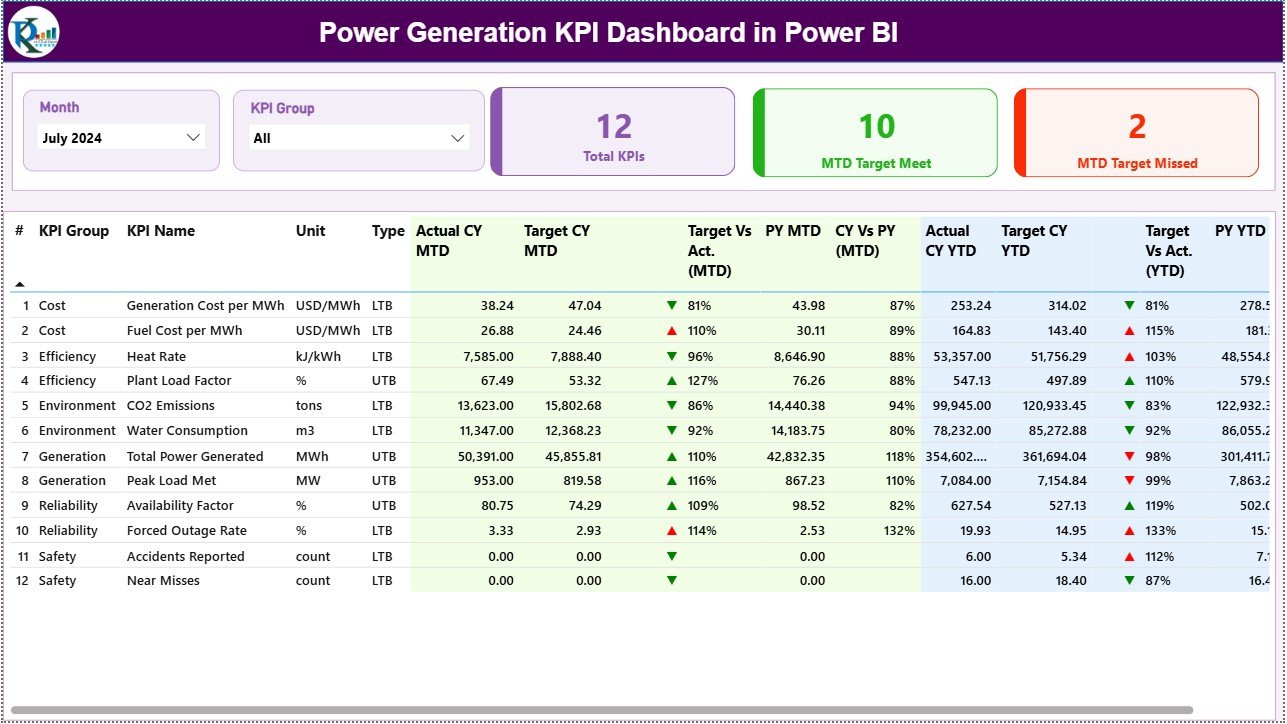Sort by the KPI Name column header
This screenshot has height=724, width=1287.
tap(161, 231)
